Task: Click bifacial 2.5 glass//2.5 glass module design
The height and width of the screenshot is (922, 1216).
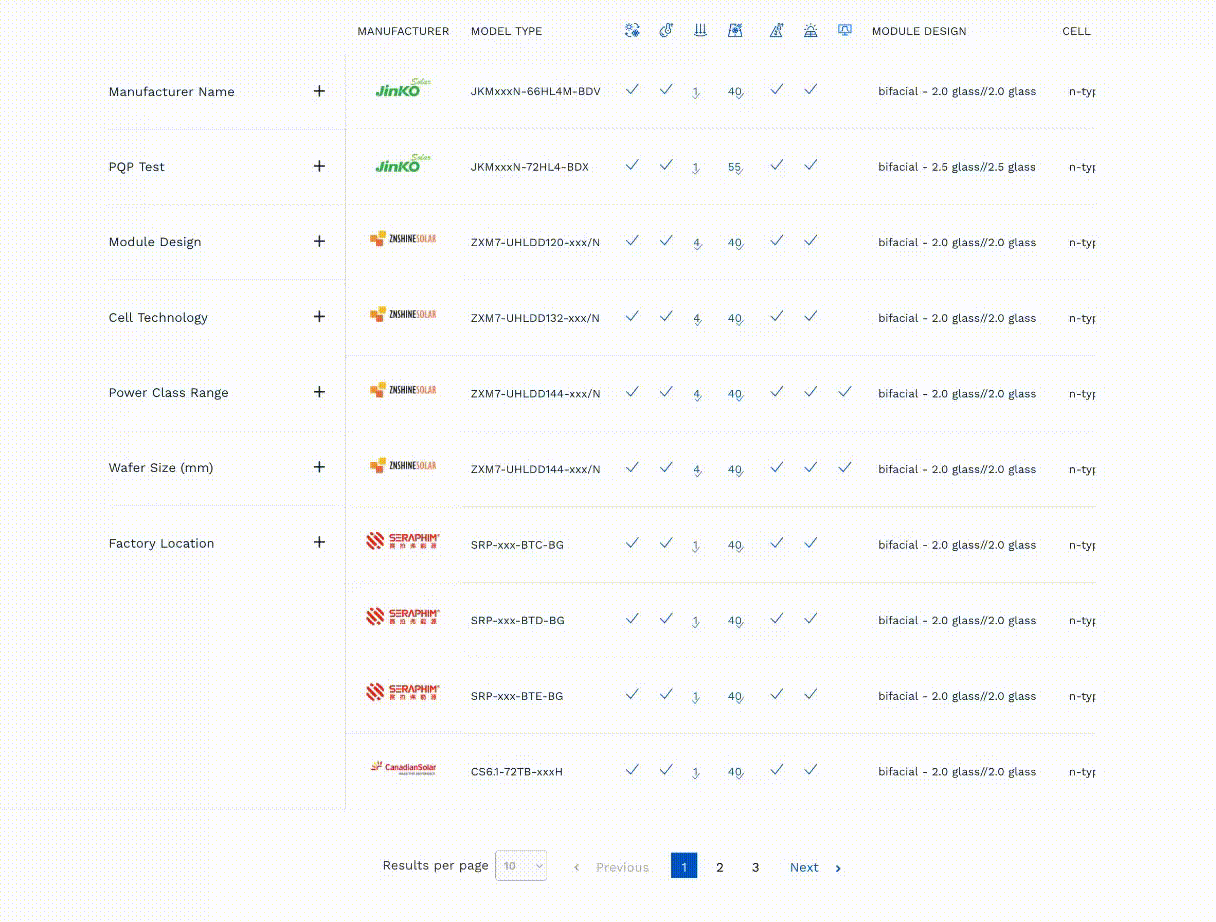Action: coord(957,167)
